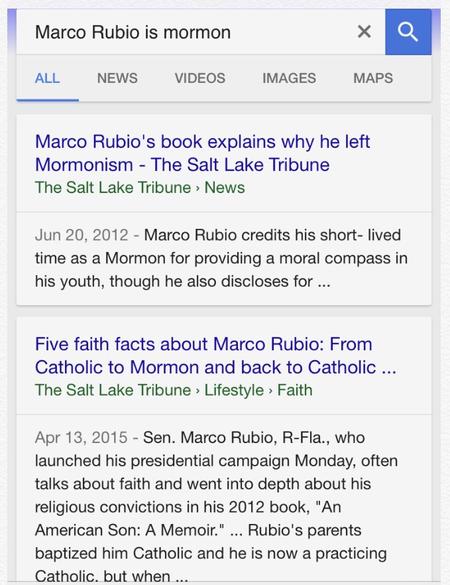Click 'Faith' in the second result breadcrumb
Viewport: 450px width, 585px height.
click(295, 390)
